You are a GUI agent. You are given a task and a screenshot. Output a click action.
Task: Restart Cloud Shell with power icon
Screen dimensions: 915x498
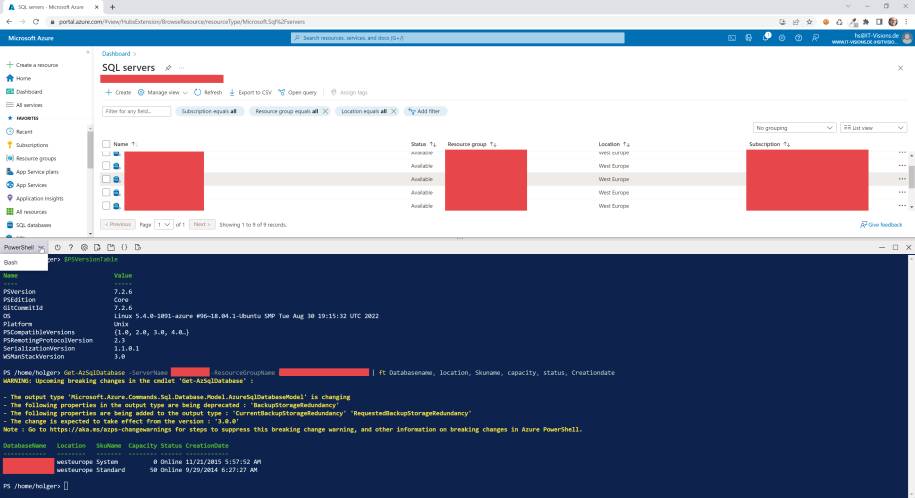click(x=57, y=248)
